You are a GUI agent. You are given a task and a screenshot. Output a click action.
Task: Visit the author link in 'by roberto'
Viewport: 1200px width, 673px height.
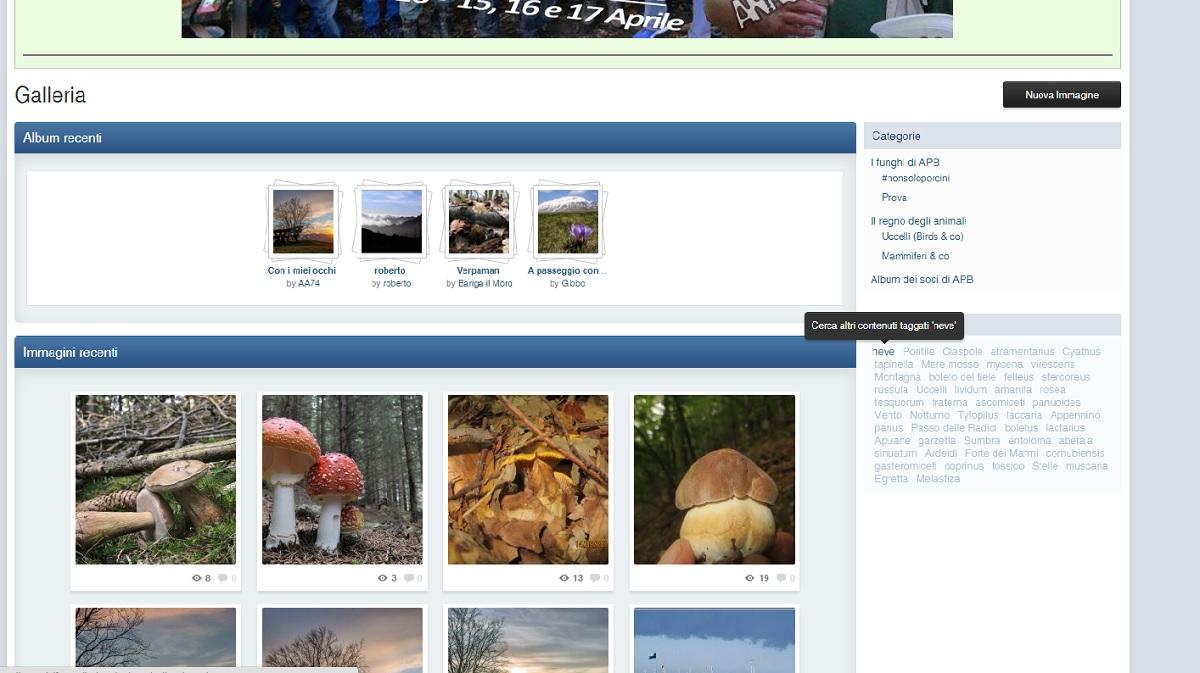(397, 284)
